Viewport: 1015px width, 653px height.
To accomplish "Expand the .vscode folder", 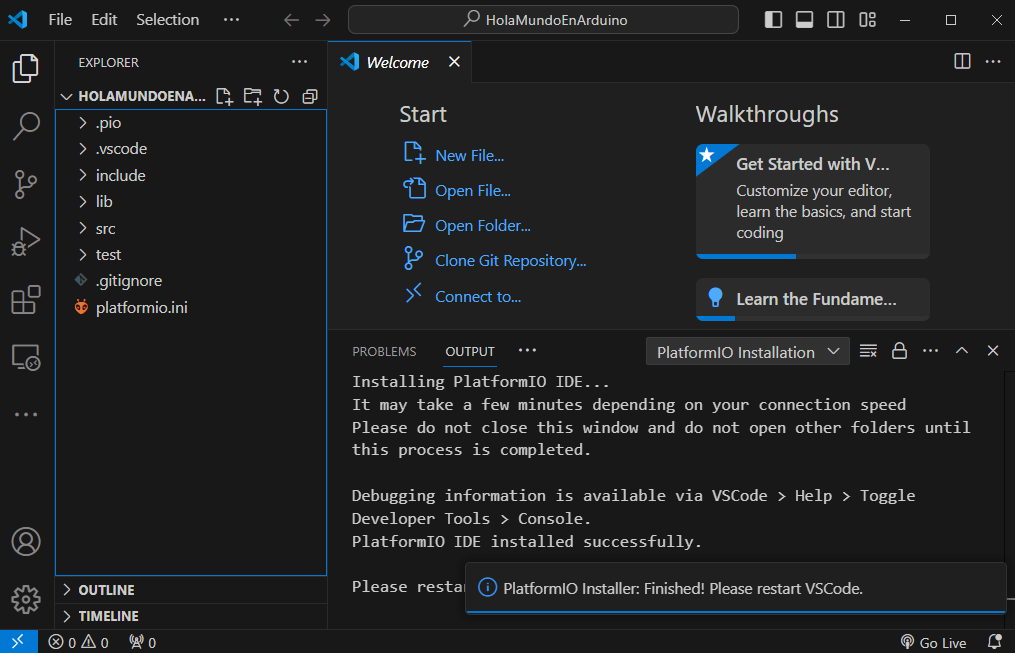I will click(x=191, y=149).
